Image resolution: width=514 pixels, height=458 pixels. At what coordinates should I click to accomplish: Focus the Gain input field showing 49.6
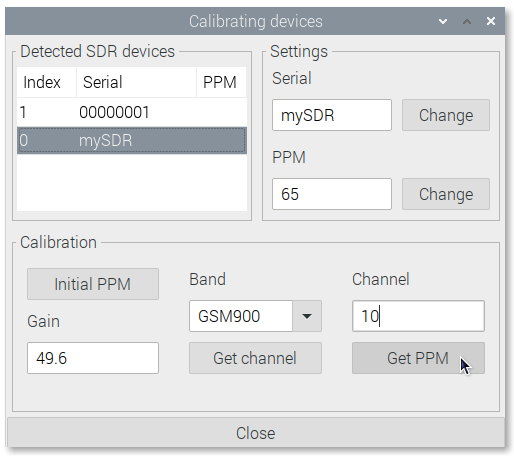pyautogui.click(x=93, y=358)
